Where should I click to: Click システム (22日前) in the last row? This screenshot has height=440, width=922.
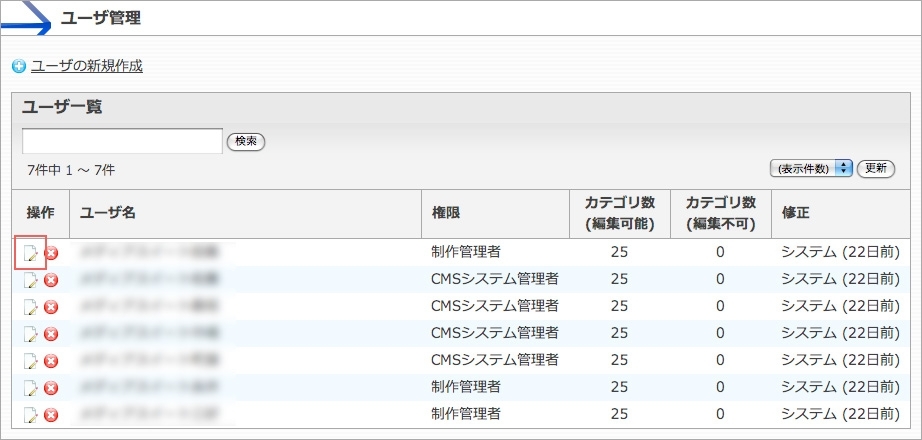click(x=841, y=414)
